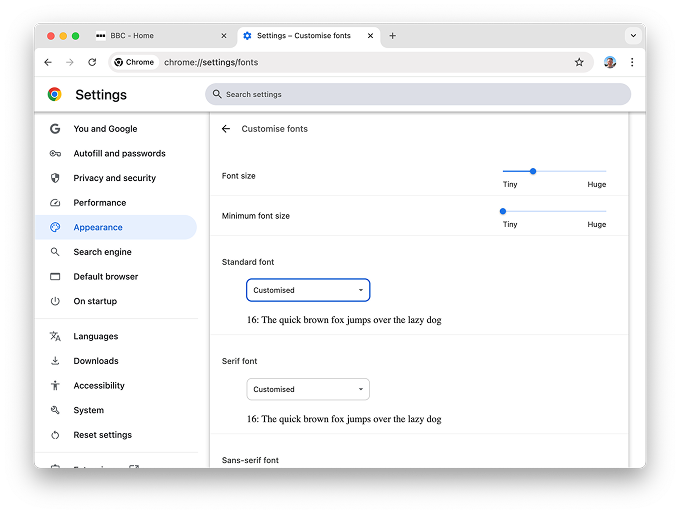The width and height of the screenshot is (680, 514).
Task: Click the Chrome logo next to Settings
Action: pos(55,95)
